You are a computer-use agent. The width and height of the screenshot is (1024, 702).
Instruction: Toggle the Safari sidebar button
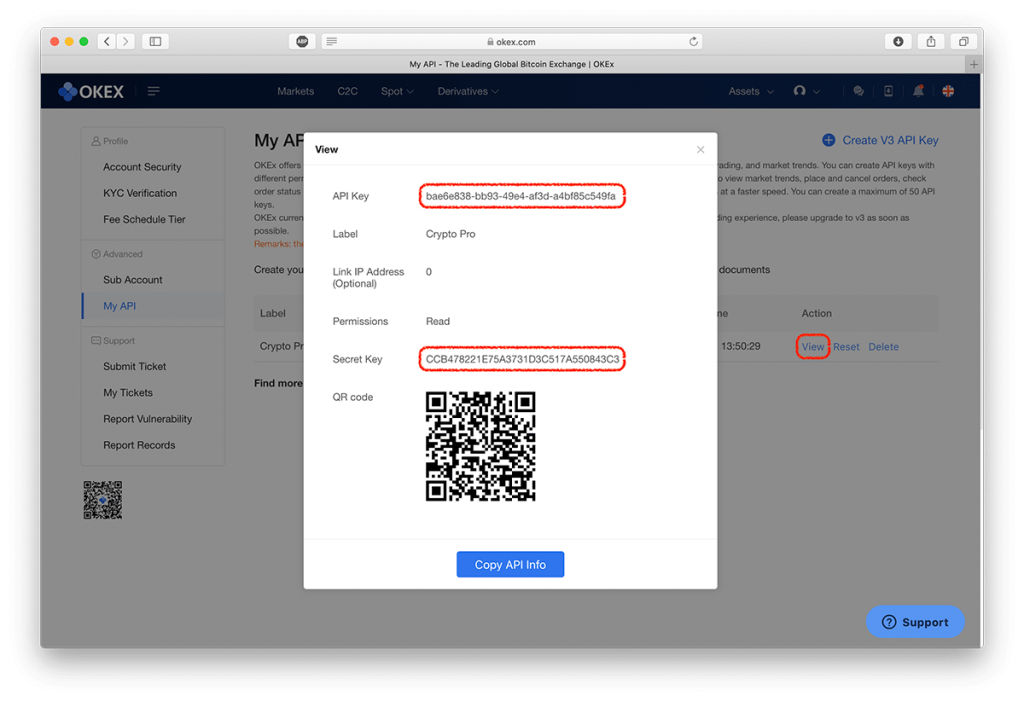(155, 42)
